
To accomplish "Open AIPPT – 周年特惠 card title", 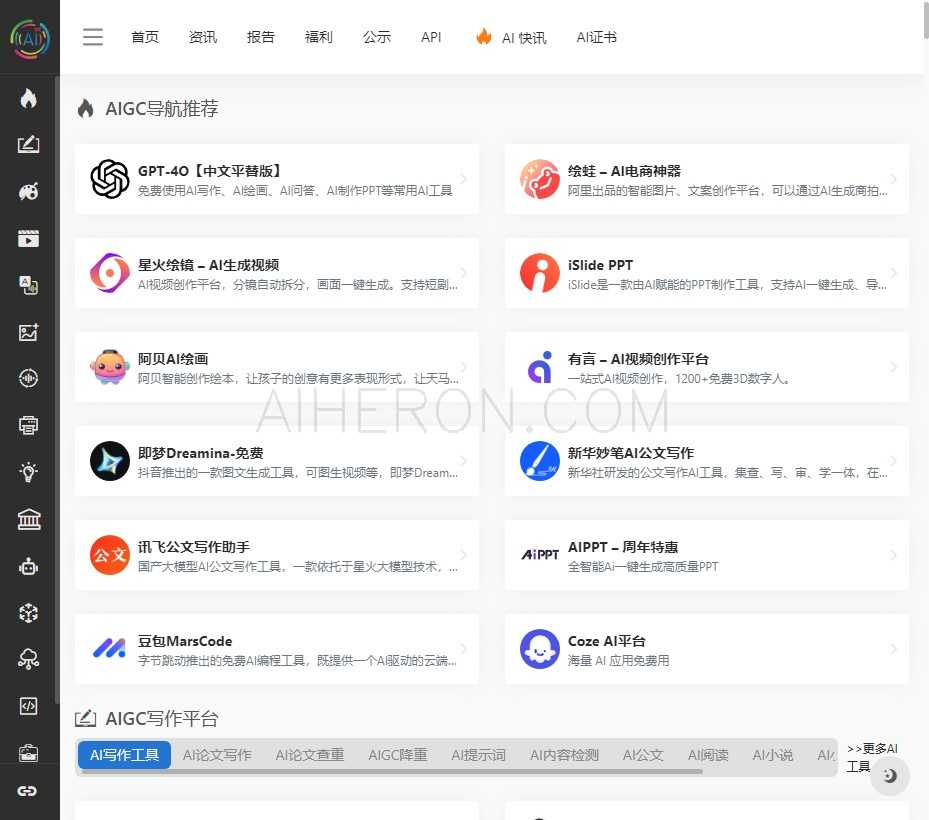I will point(623,547).
